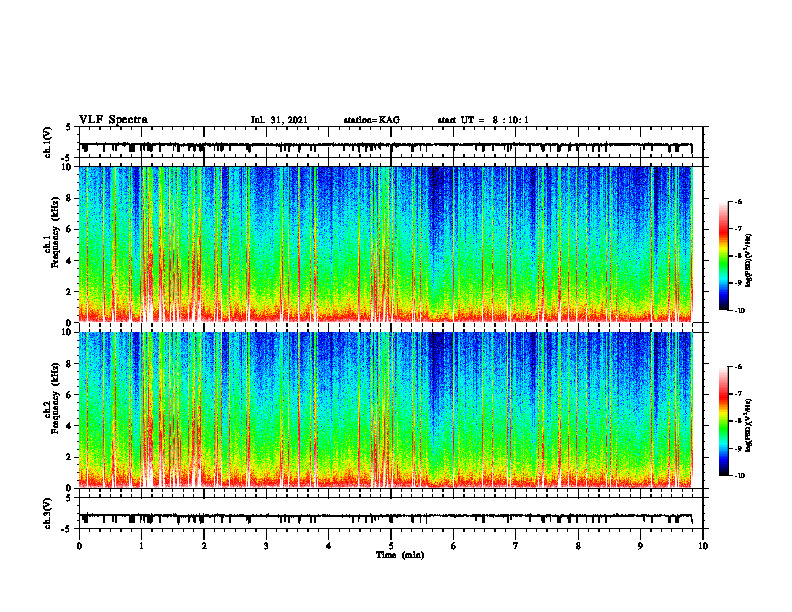Click the '-6' value on ch.2 colorbar
The width and height of the screenshot is (792, 612).
[x=738, y=367]
